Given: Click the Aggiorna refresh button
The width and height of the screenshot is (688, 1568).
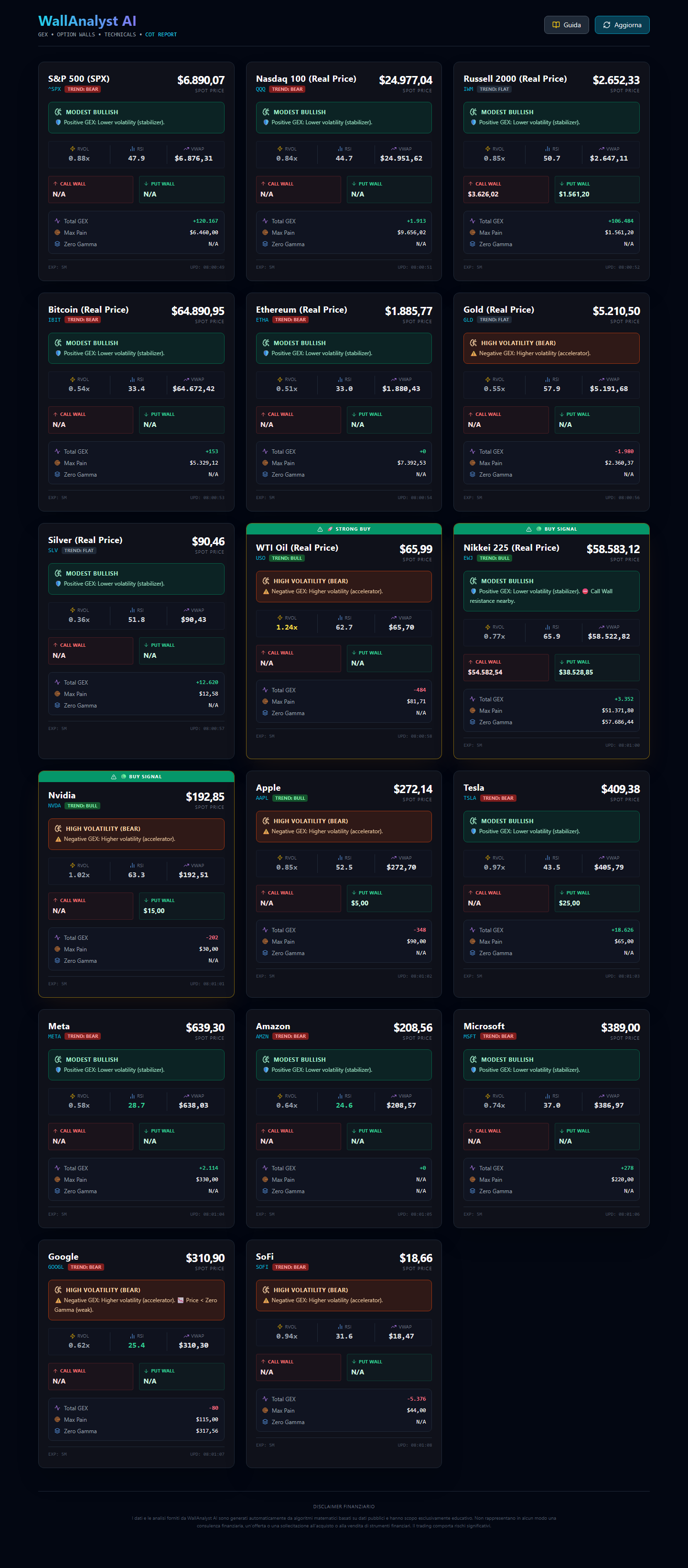Looking at the screenshot, I should coord(622,25).
